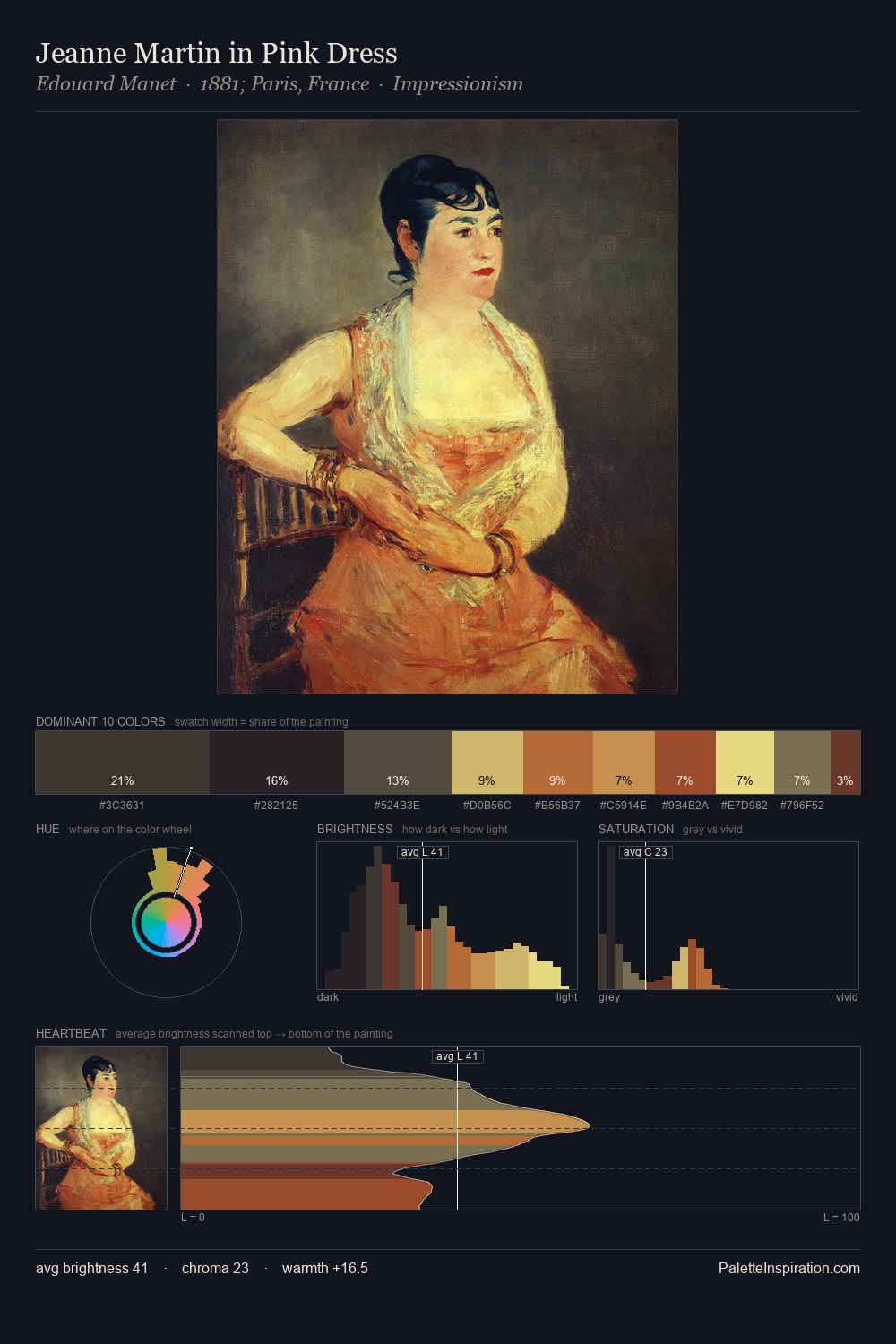Click the HUE section heading
The height and width of the screenshot is (1344, 896).
point(47,829)
